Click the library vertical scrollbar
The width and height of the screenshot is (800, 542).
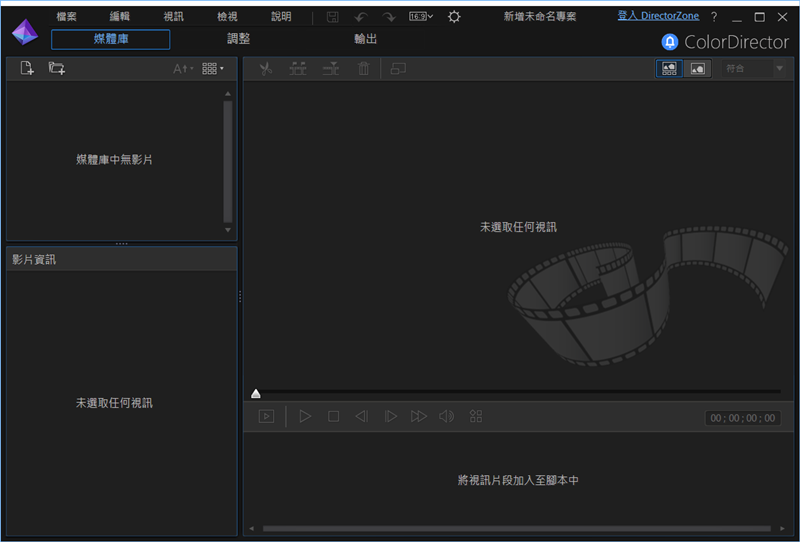(x=228, y=161)
